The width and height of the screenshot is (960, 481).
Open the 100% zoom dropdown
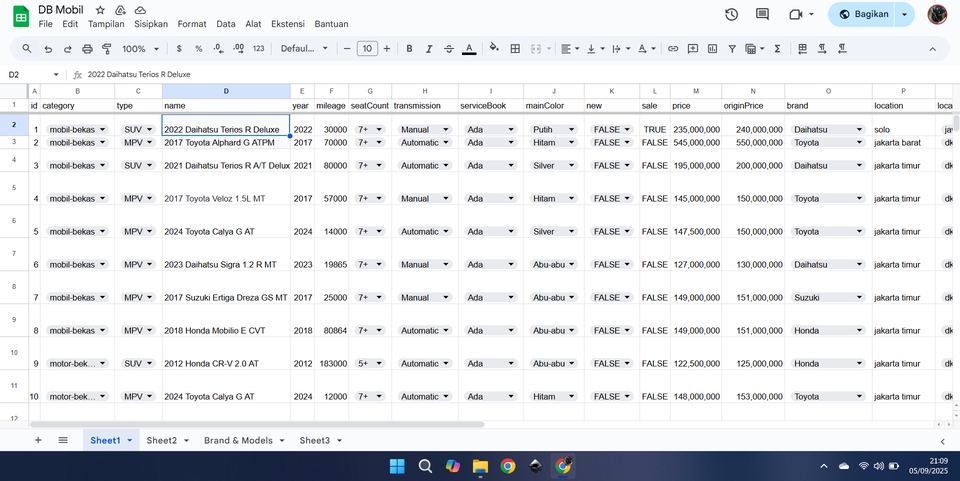(x=140, y=49)
